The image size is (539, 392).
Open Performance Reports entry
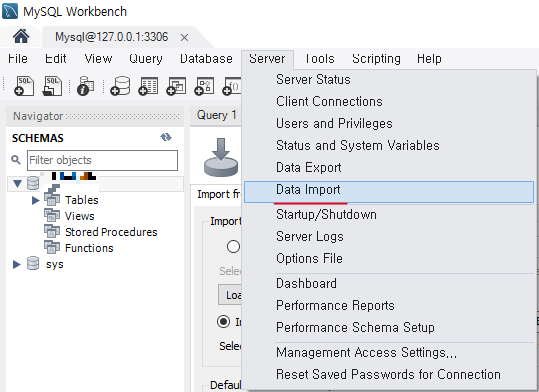(389, 306)
